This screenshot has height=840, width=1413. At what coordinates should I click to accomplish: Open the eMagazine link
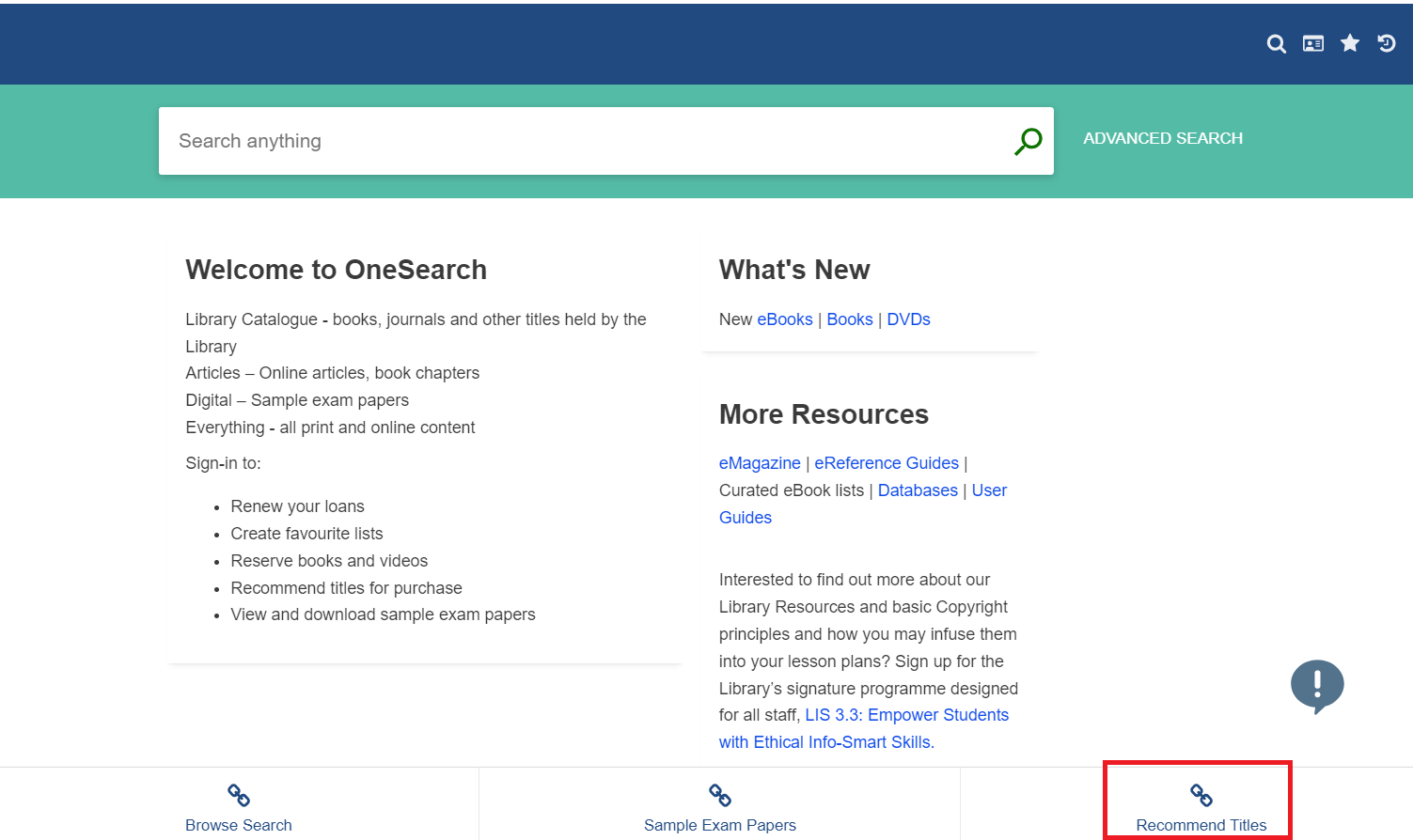coord(759,462)
